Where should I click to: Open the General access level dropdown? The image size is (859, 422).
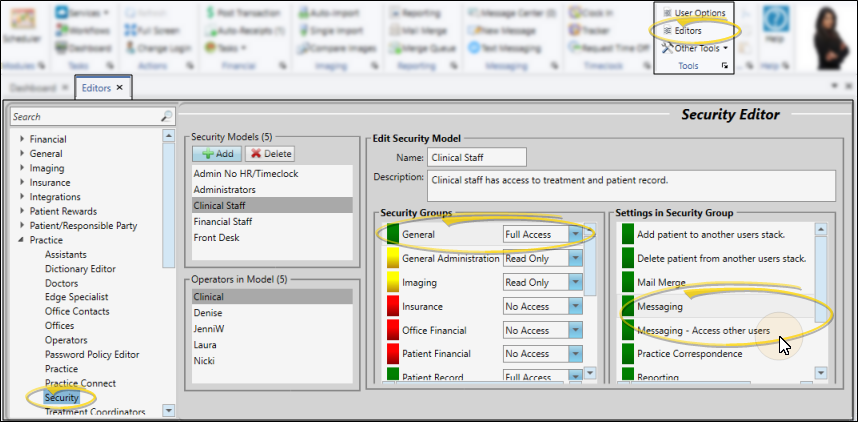(x=575, y=234)
